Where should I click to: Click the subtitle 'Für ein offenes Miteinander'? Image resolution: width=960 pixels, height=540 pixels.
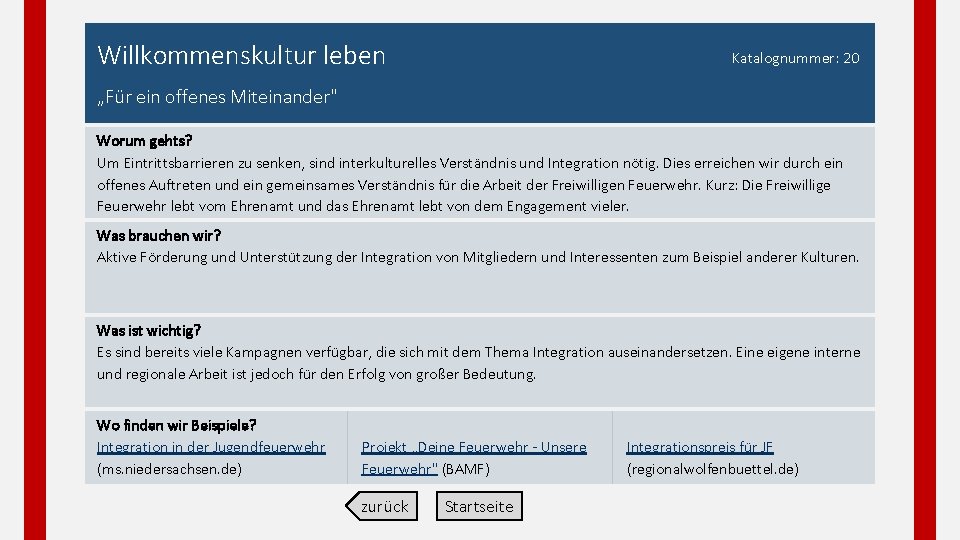pos(217,97)
